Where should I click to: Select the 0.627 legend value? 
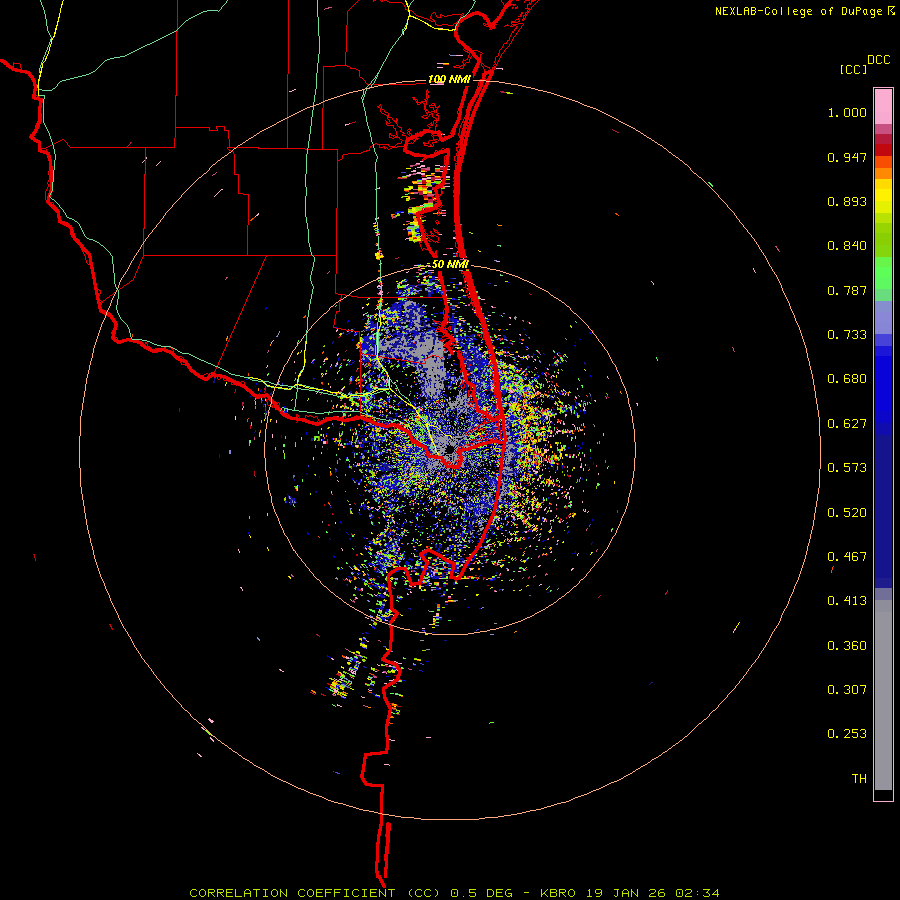(847, 424)
